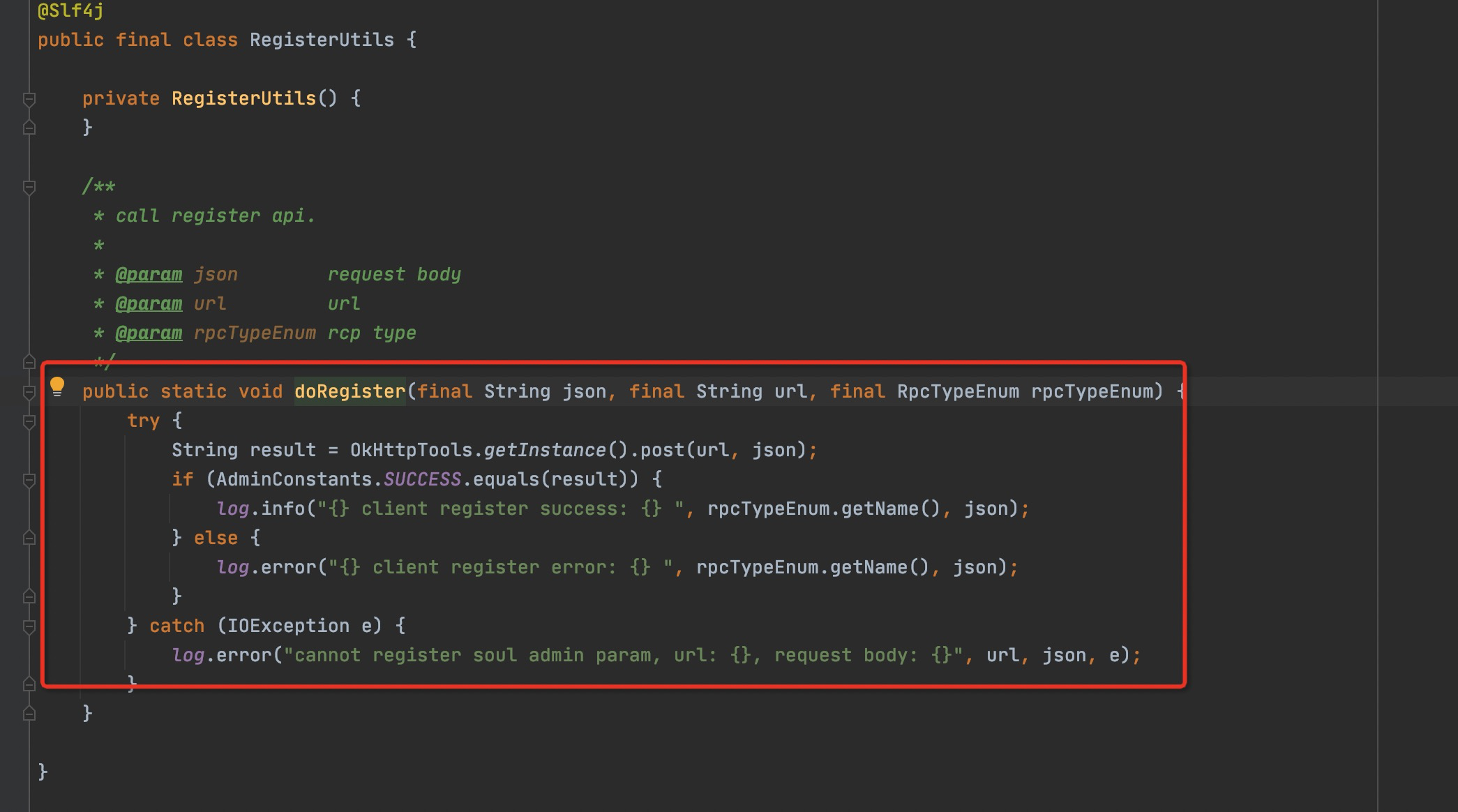
Task: Click RegisterUtils in the class declaration
Action: click(x=322, y=40)
